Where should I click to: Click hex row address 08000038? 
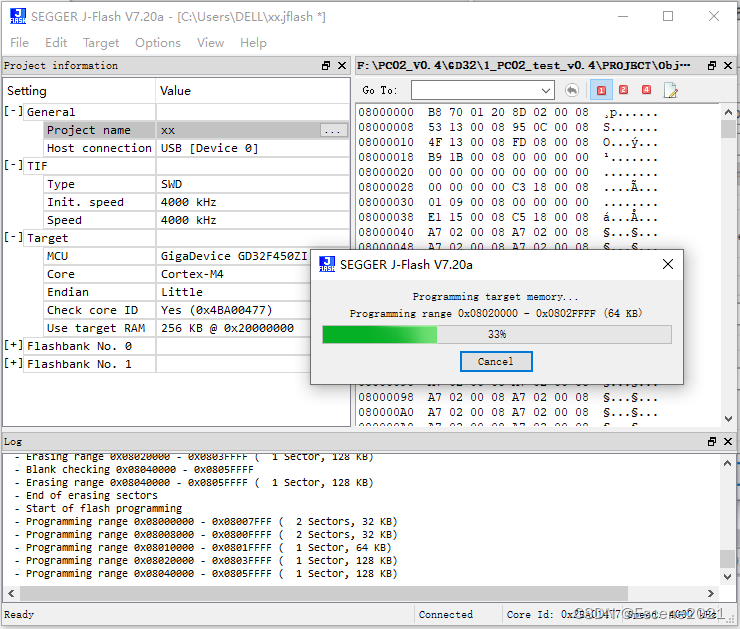[386, 217]
